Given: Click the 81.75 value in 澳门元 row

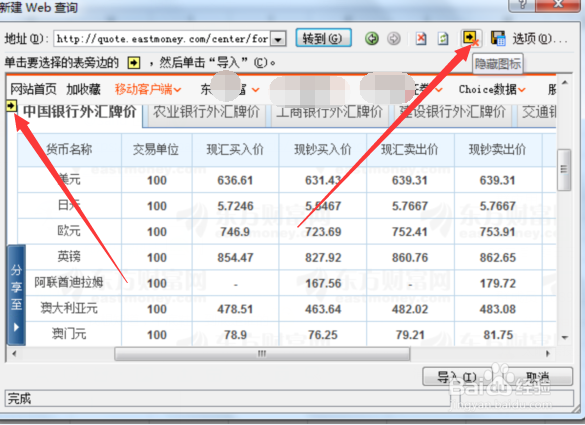Looking at the screenshot, I should pos(498,335).
